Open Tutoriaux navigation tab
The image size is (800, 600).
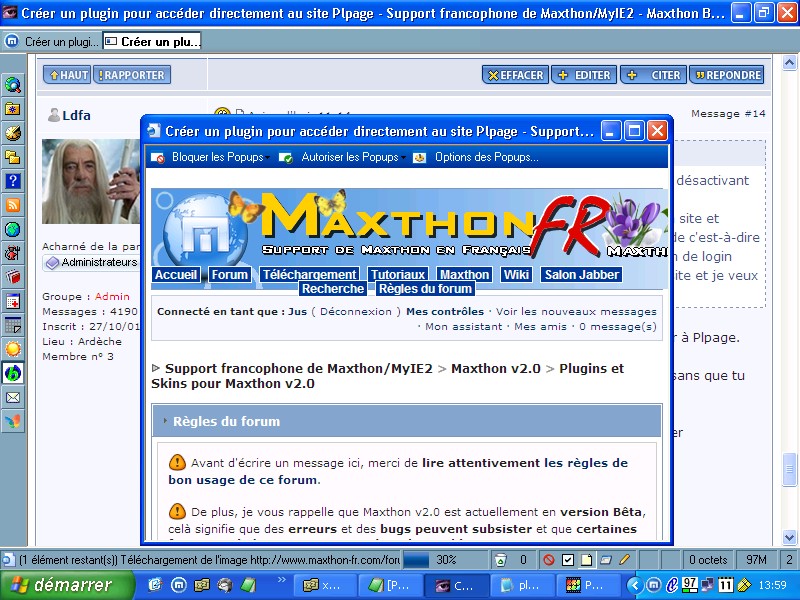398,274
